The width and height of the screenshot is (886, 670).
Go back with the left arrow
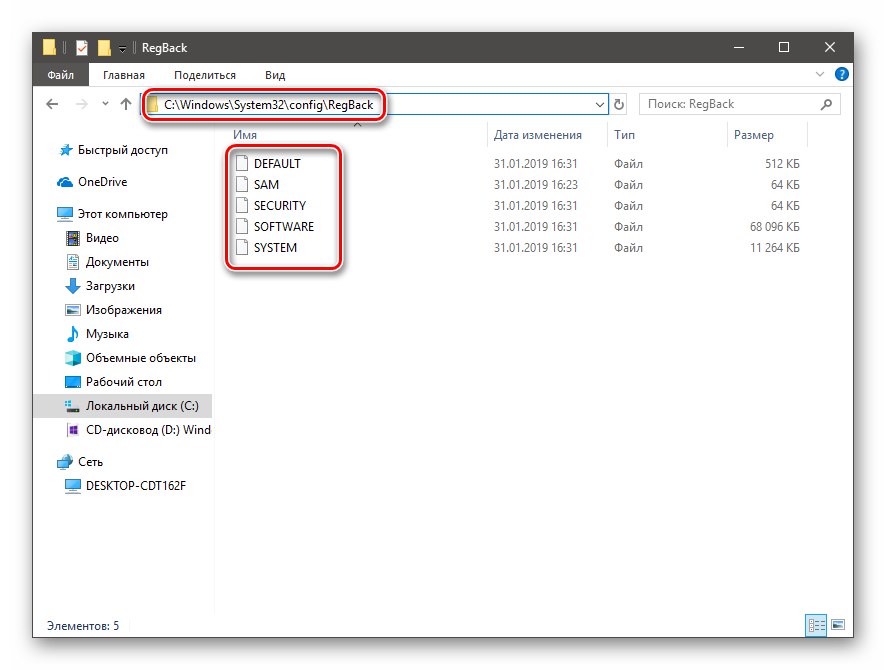[52, 104]
